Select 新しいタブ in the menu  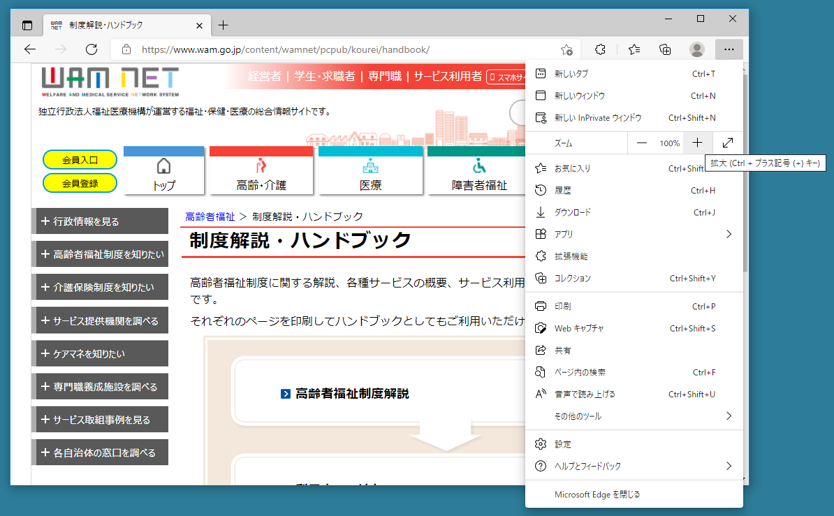coord(633,73)
